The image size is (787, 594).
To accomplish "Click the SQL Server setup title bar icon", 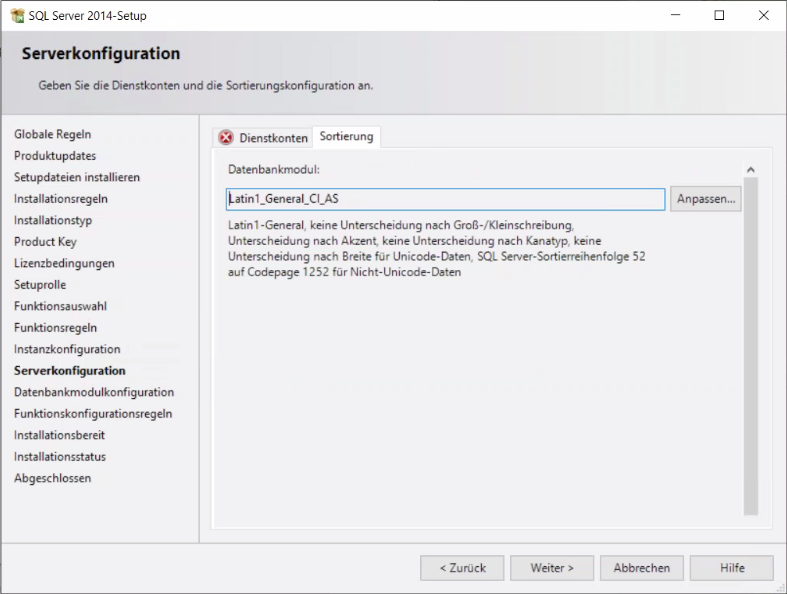I will click(16, 16).
